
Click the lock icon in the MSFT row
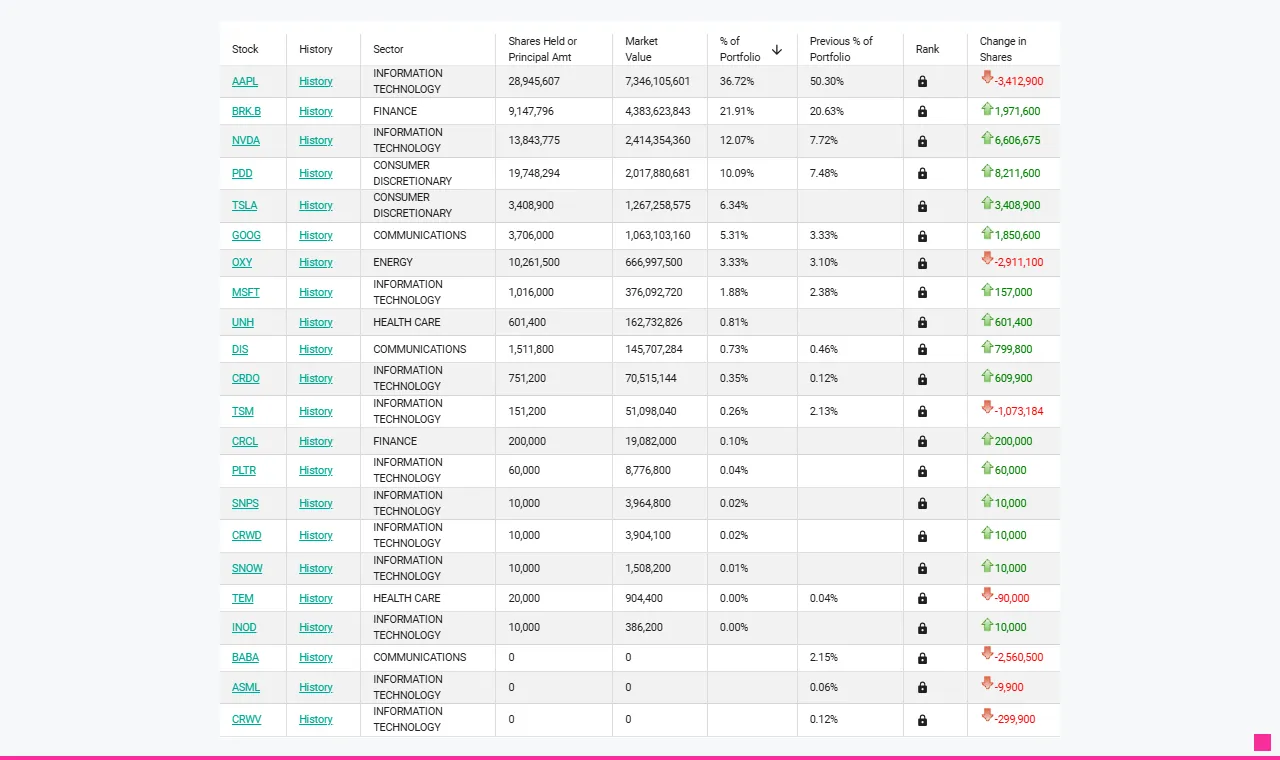(x=922, y=293)
